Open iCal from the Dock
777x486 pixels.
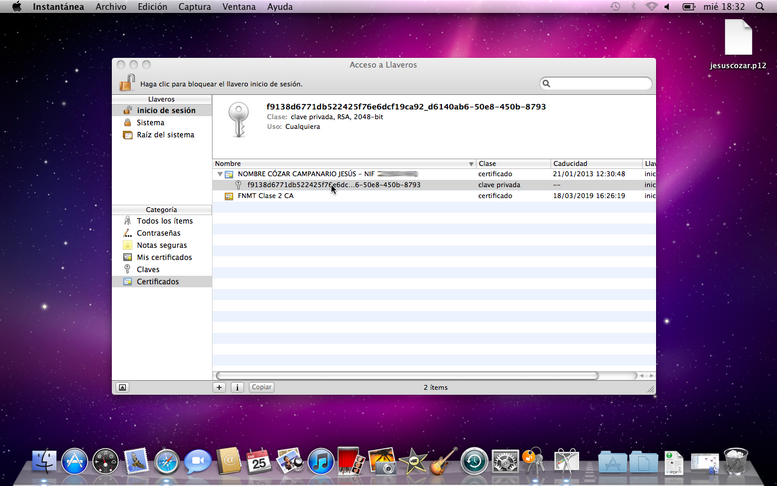(x=259, y=461)
